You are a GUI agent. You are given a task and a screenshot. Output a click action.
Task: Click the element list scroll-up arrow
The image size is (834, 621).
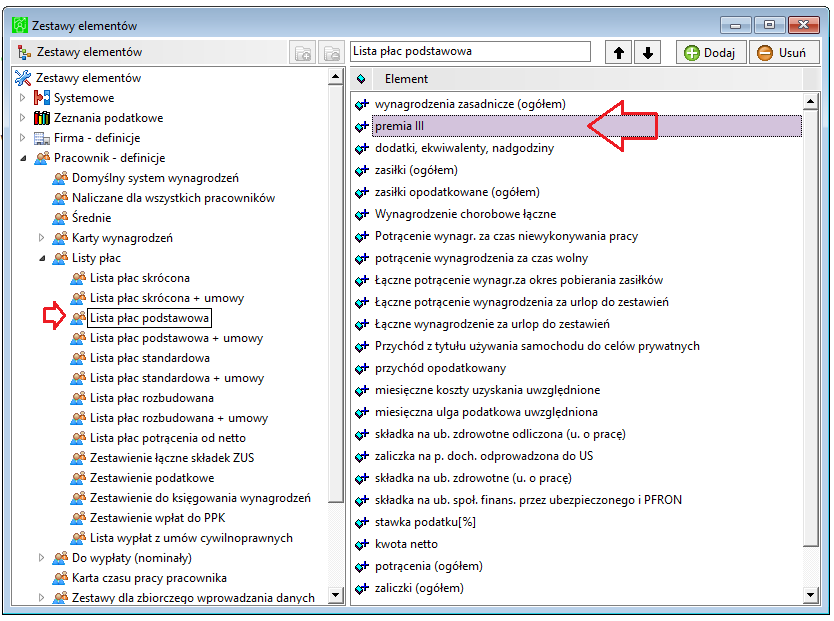(810, 101)
